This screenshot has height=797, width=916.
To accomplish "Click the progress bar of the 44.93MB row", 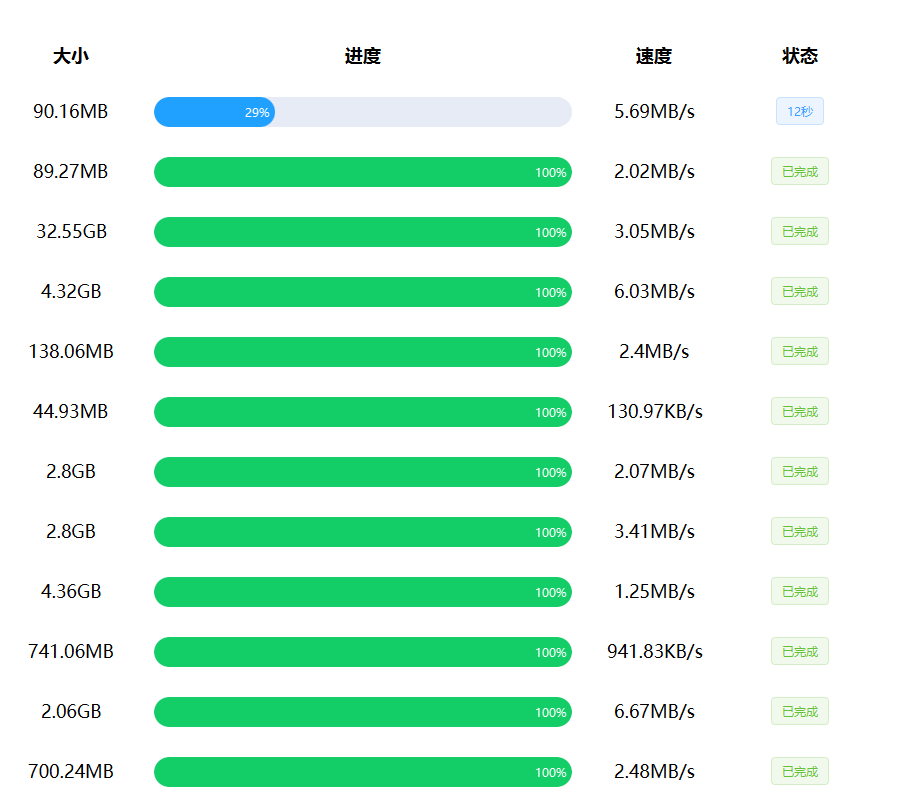I will (363, 412).
